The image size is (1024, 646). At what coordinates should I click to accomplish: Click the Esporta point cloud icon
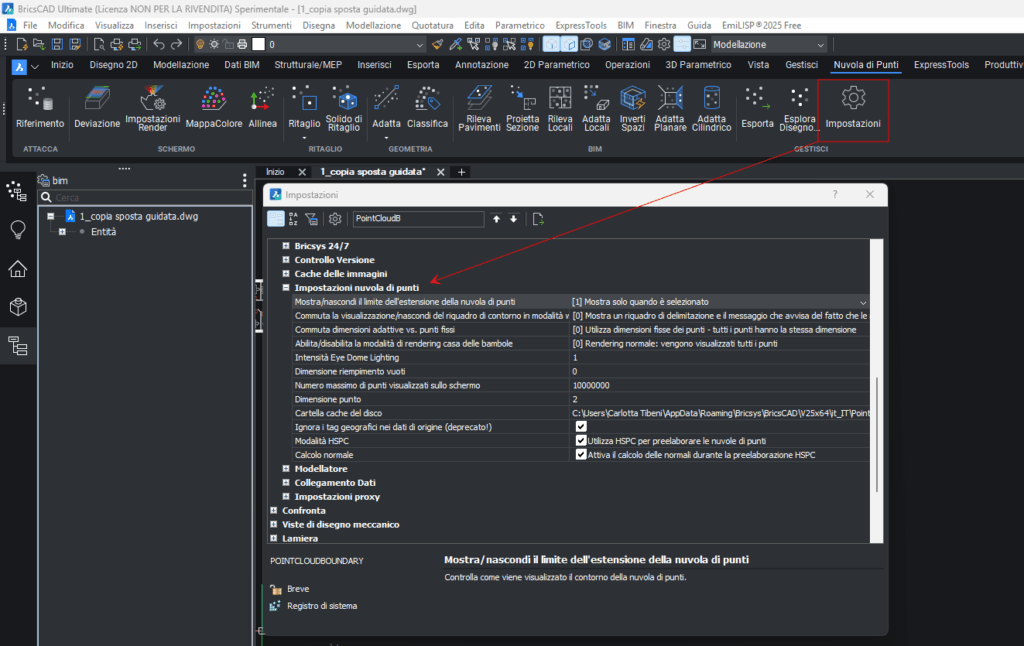click(x=757, y=108)
